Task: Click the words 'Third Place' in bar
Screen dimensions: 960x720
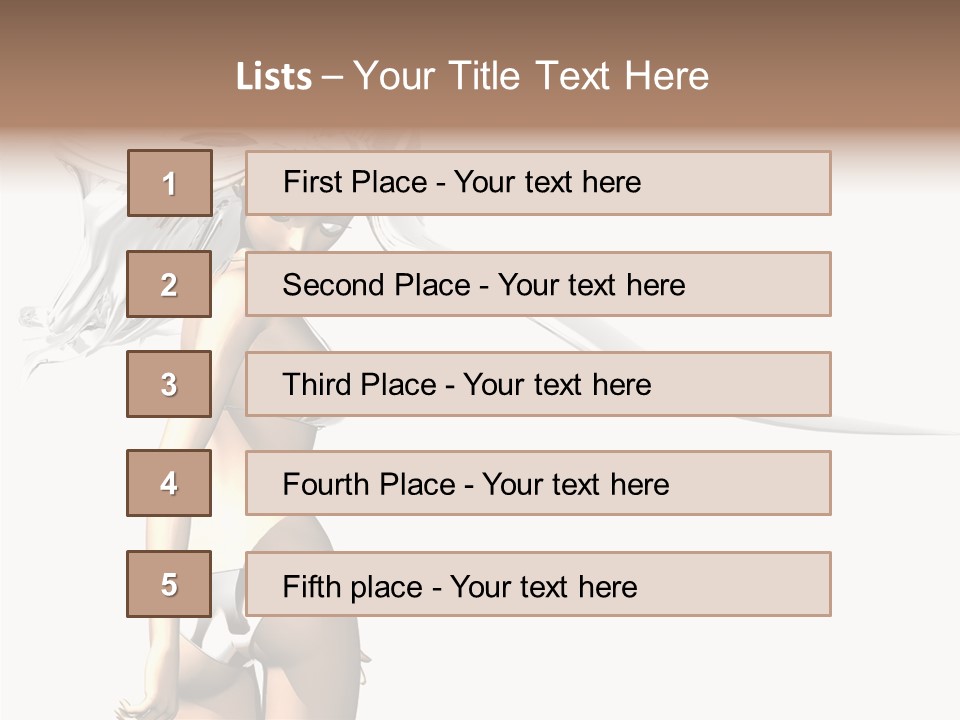Action: click(x=359, y=384)
